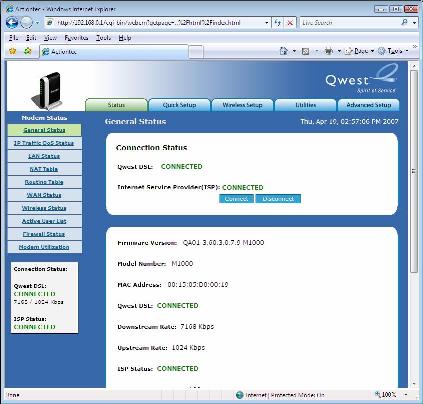423x404 pixels.
Task: Click the page vertical scrollbar thumb
Action: [414, 171]
